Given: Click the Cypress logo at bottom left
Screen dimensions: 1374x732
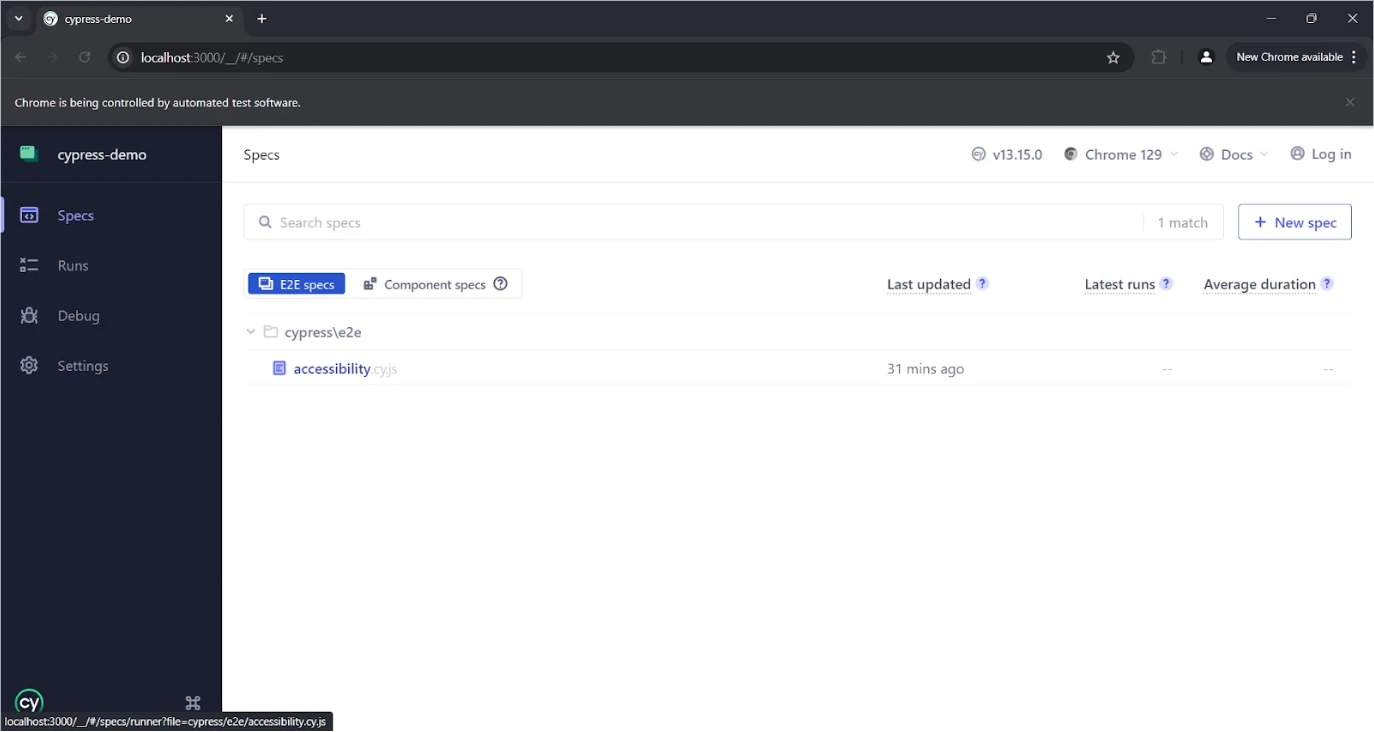Looking at the screenshot, I should pyautogui.click(x=28, y=701).
